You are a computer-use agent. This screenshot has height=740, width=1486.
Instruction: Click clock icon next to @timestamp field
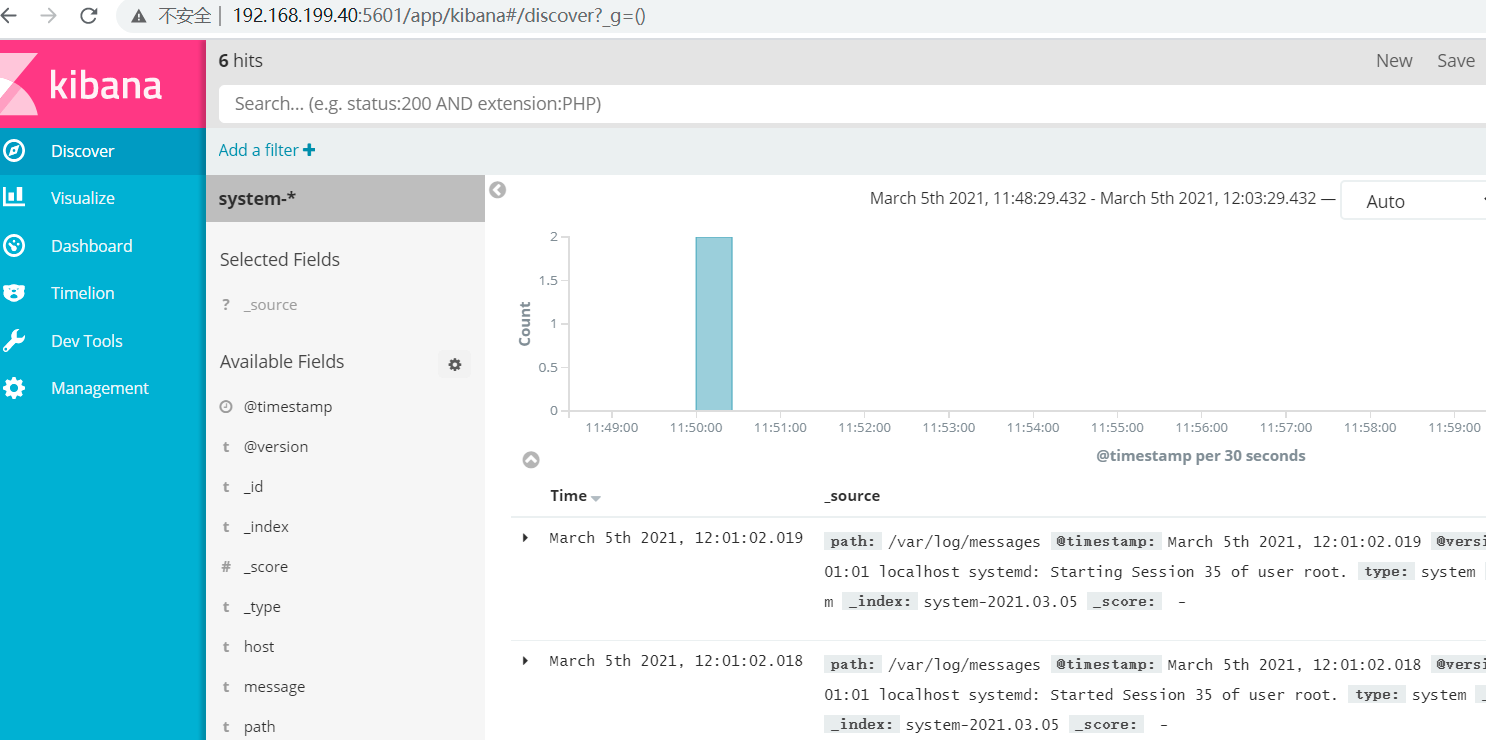[226, 407]
